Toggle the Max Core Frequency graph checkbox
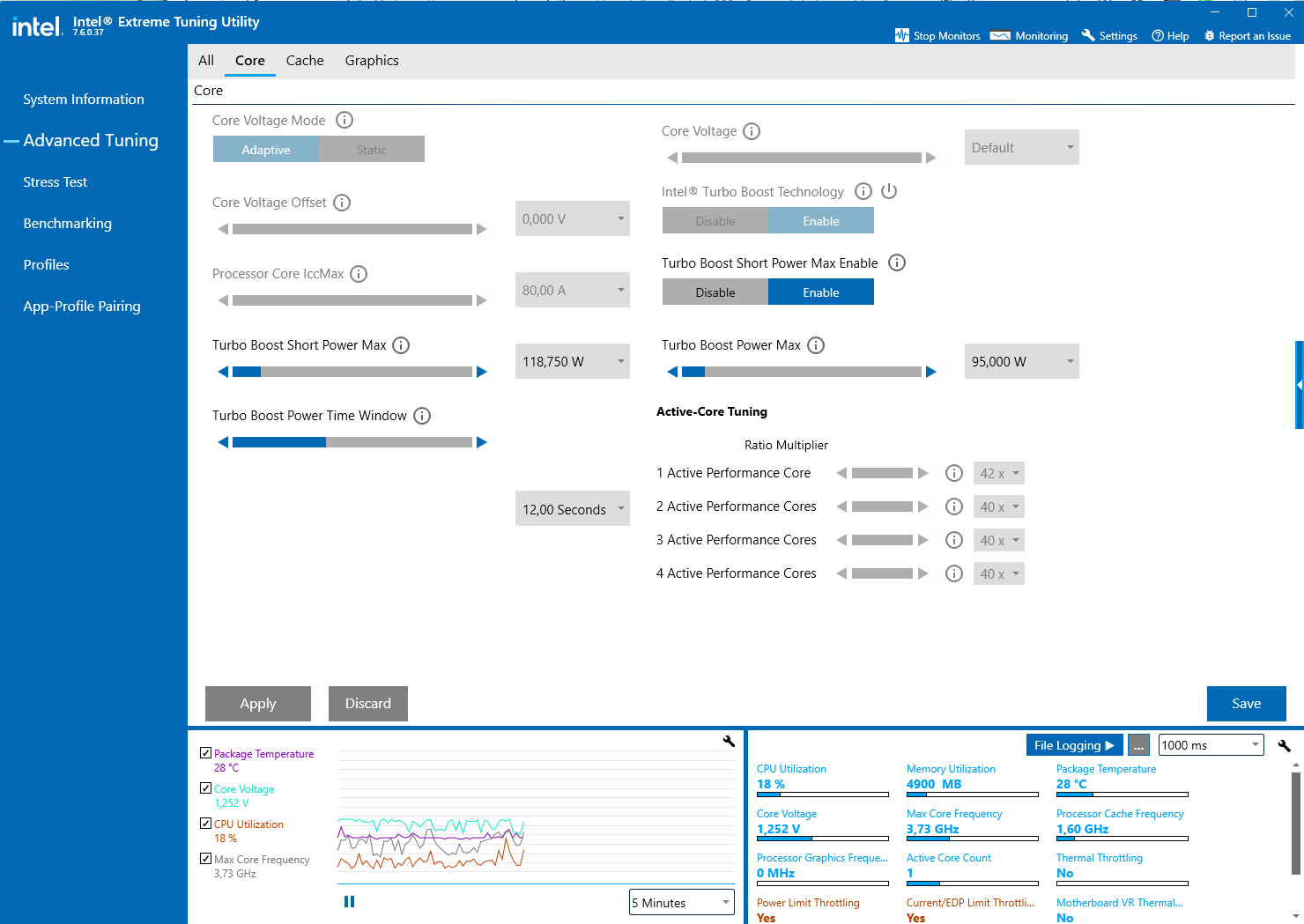 tap(205, 859)
